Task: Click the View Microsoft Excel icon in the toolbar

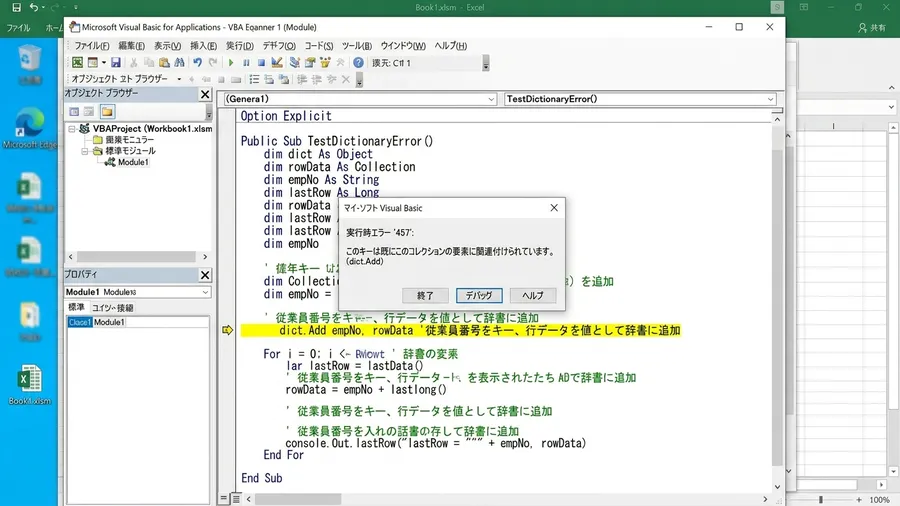Action: point(77,63)
